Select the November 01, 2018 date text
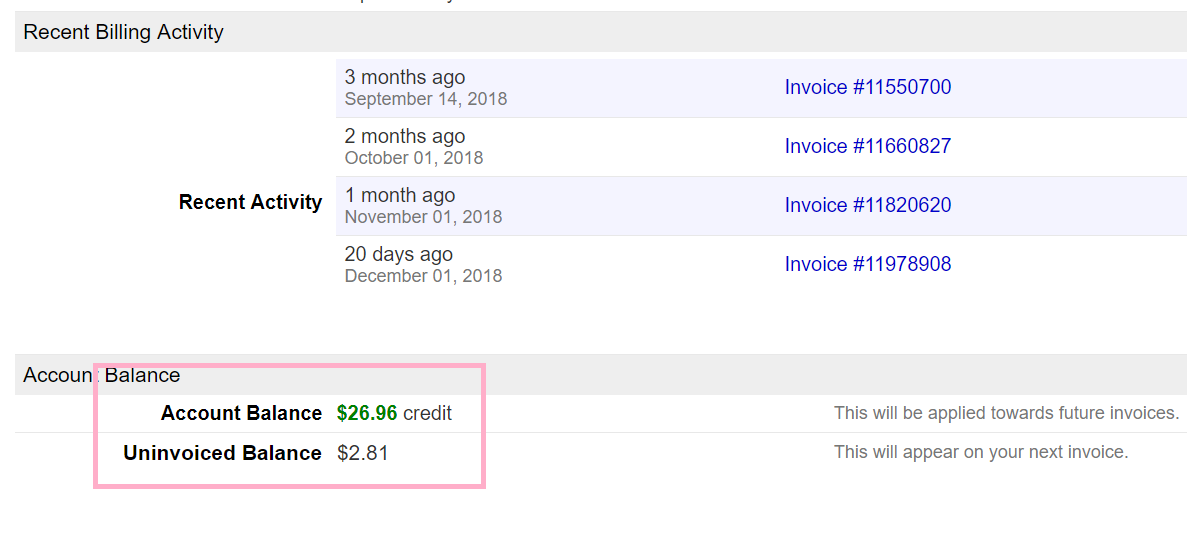1187x552 pixels. [423, 217]
